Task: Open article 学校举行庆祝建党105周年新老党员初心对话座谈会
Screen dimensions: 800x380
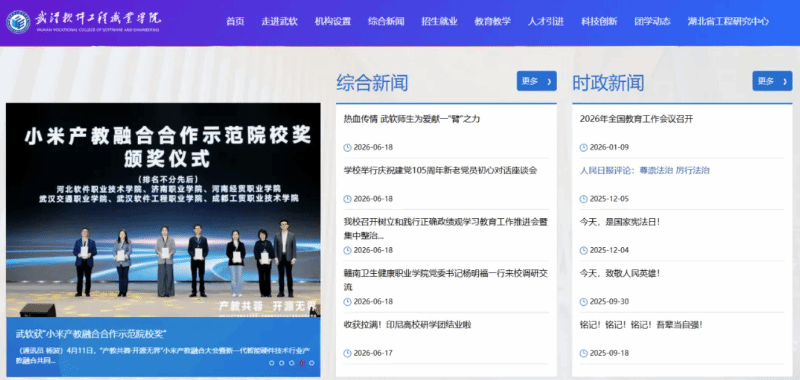Action: tap(440, 170)
